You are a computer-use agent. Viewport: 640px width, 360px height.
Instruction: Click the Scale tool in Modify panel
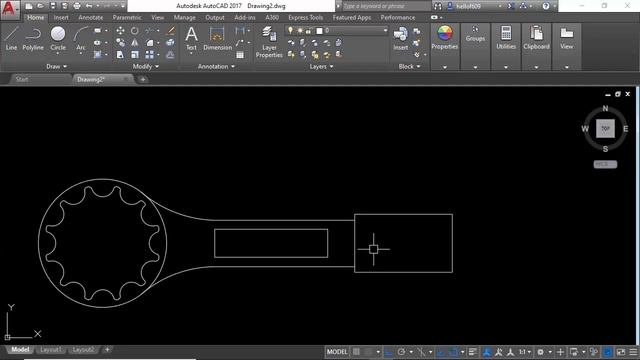135,54
